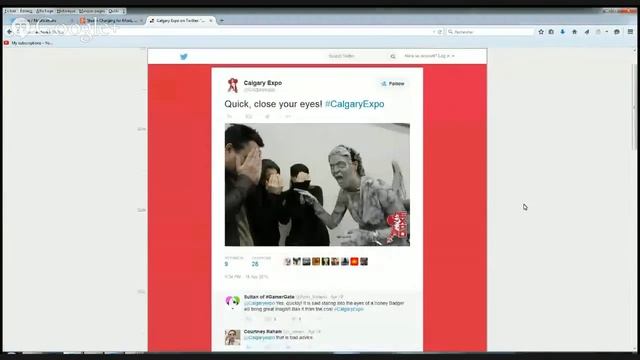Viewport: 640px width, 360px height.
Task: Open the chat bubble toolbar icon
Action: 617,31
